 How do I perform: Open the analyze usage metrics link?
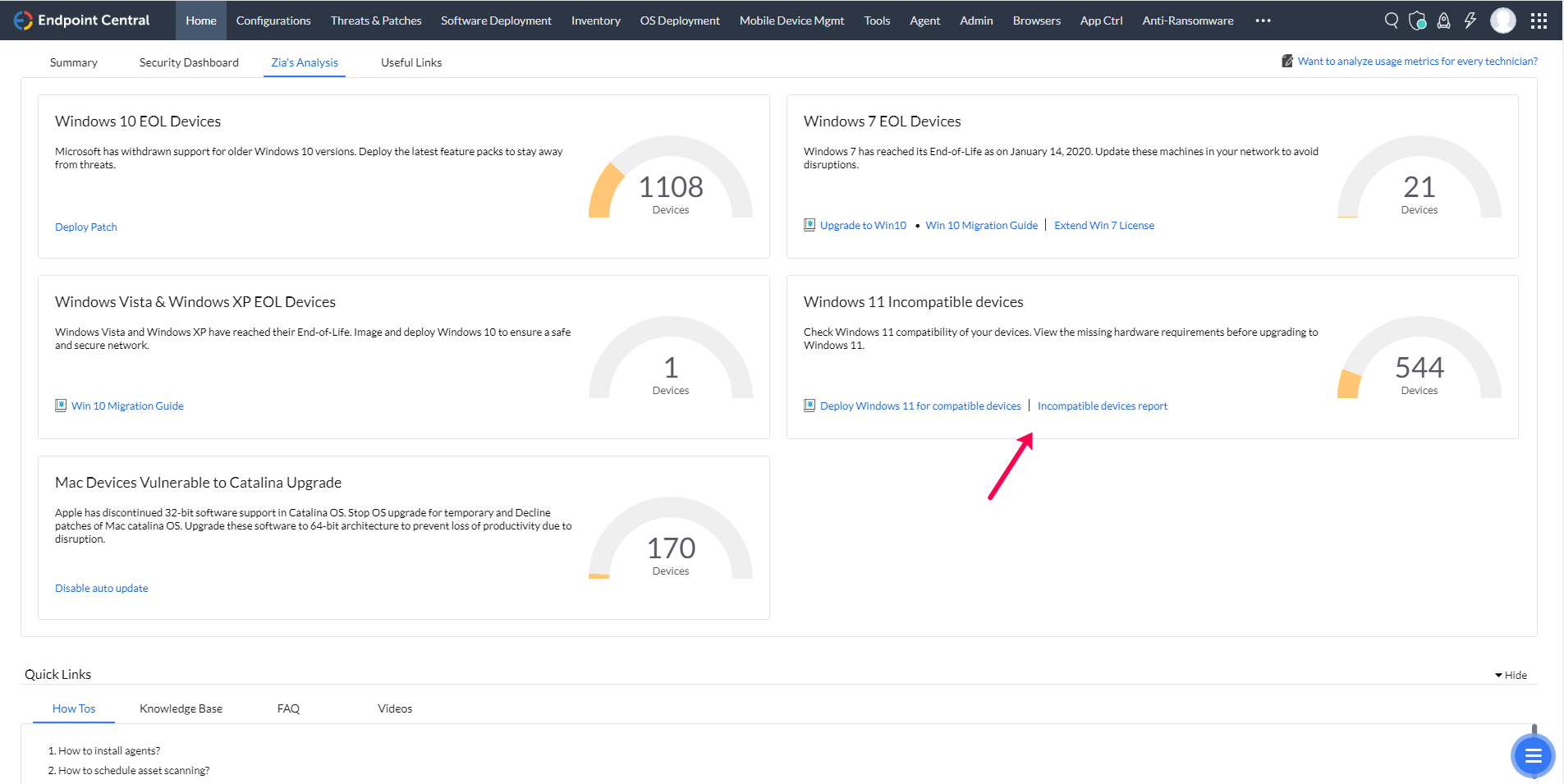tap(1418, 62)
